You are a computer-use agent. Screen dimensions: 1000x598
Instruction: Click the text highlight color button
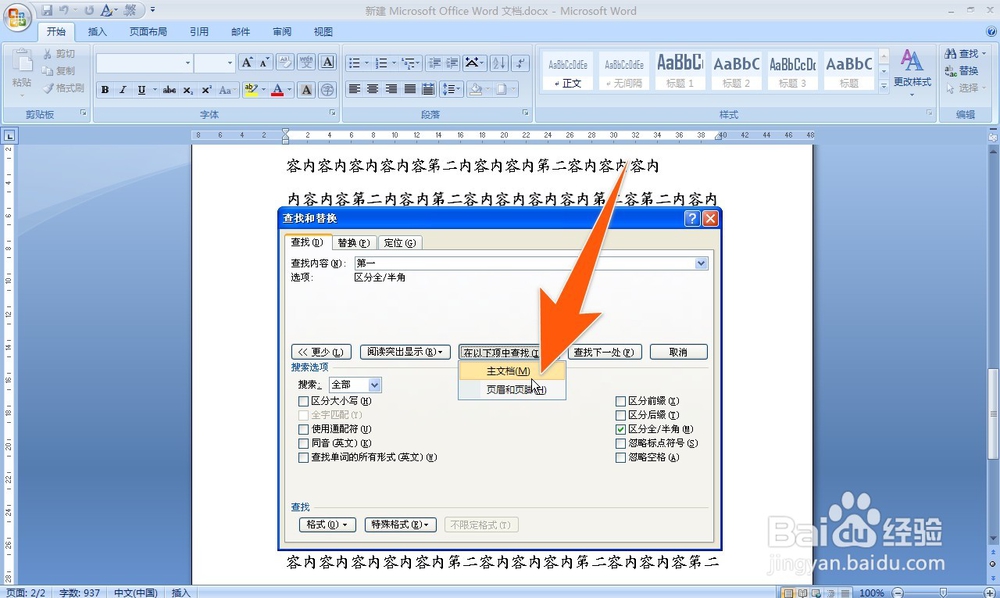(x=251, y=90)
